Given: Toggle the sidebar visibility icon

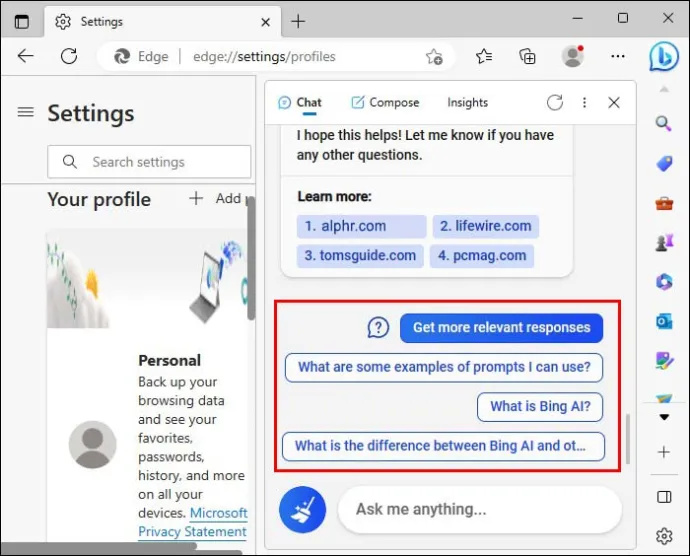Looking at the screenshot, I should (x=664, y=497).
